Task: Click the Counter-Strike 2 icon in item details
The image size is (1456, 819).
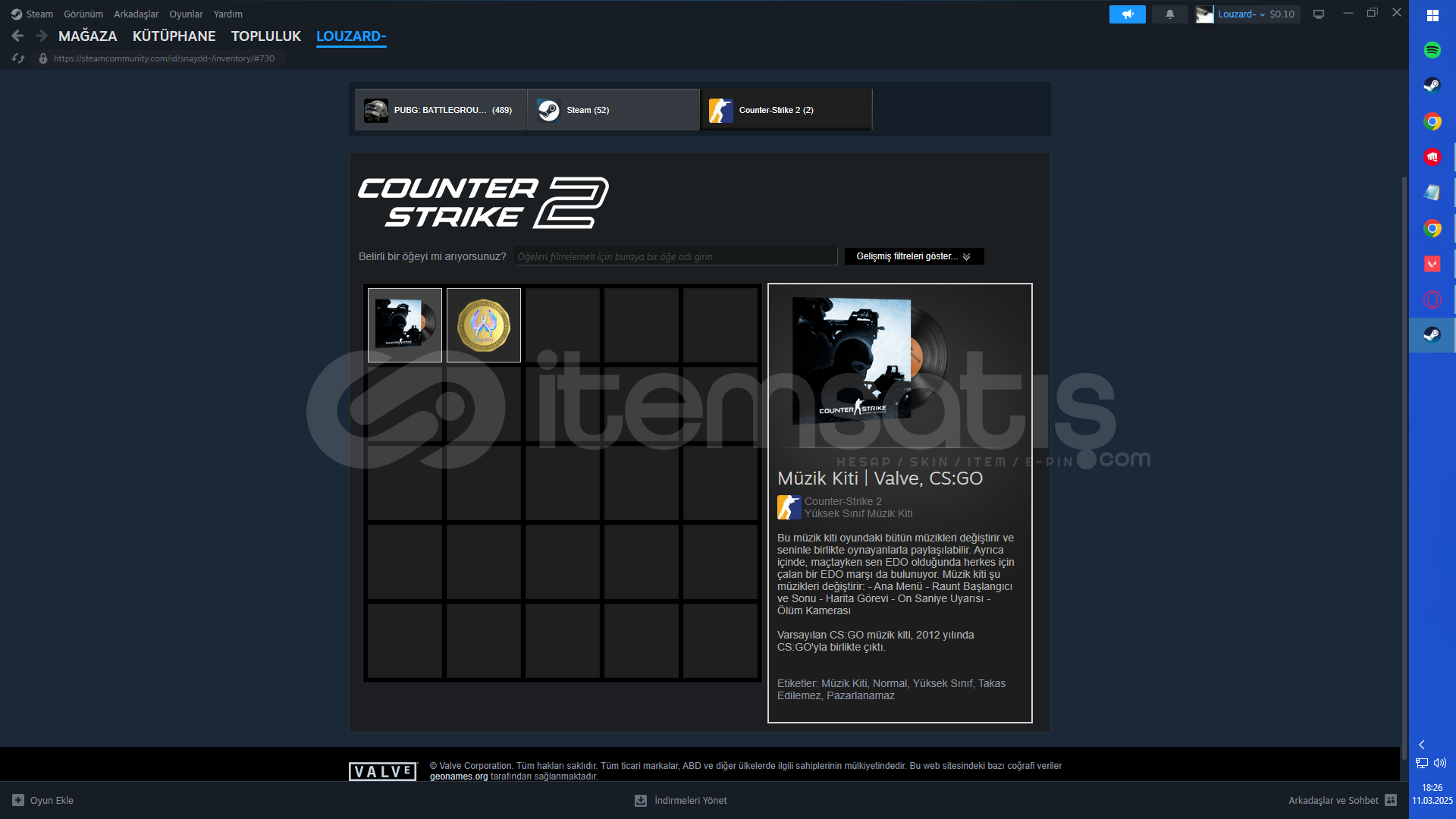Action: pos(789,507)
